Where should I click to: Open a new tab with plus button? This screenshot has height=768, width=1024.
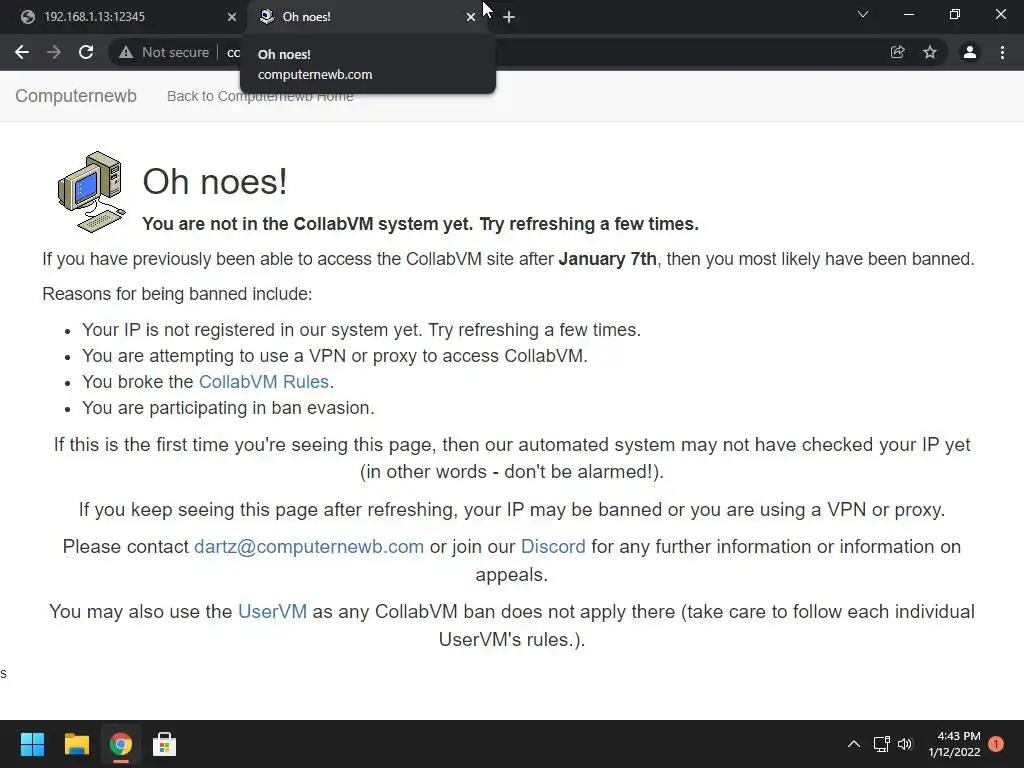[509, 17]
